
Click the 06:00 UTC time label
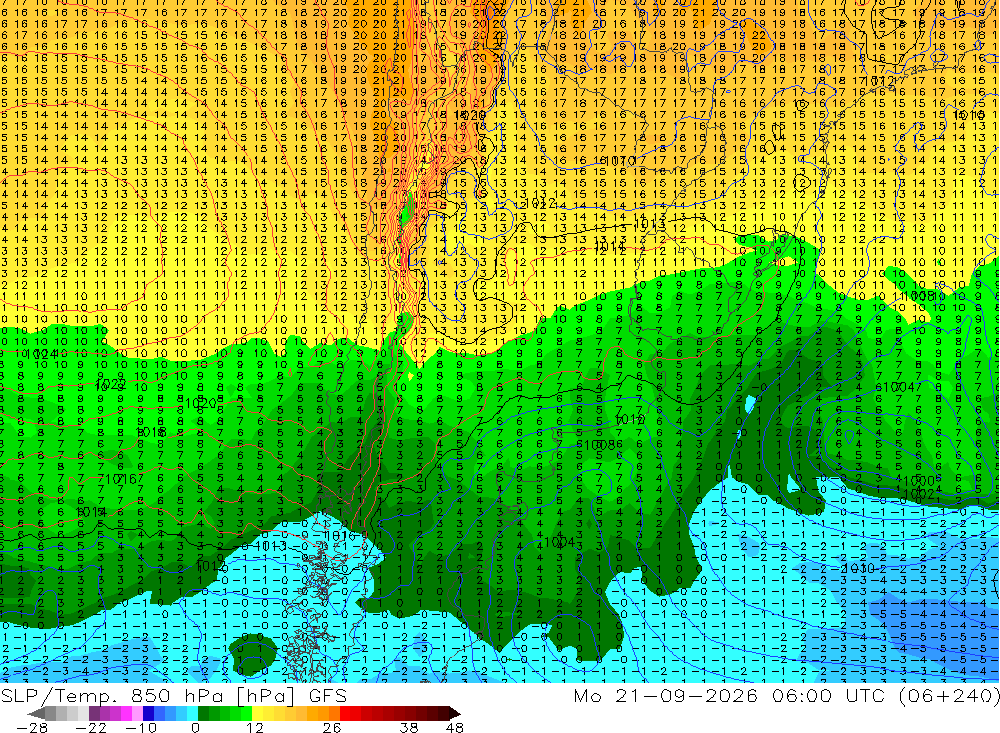point(827,695)
